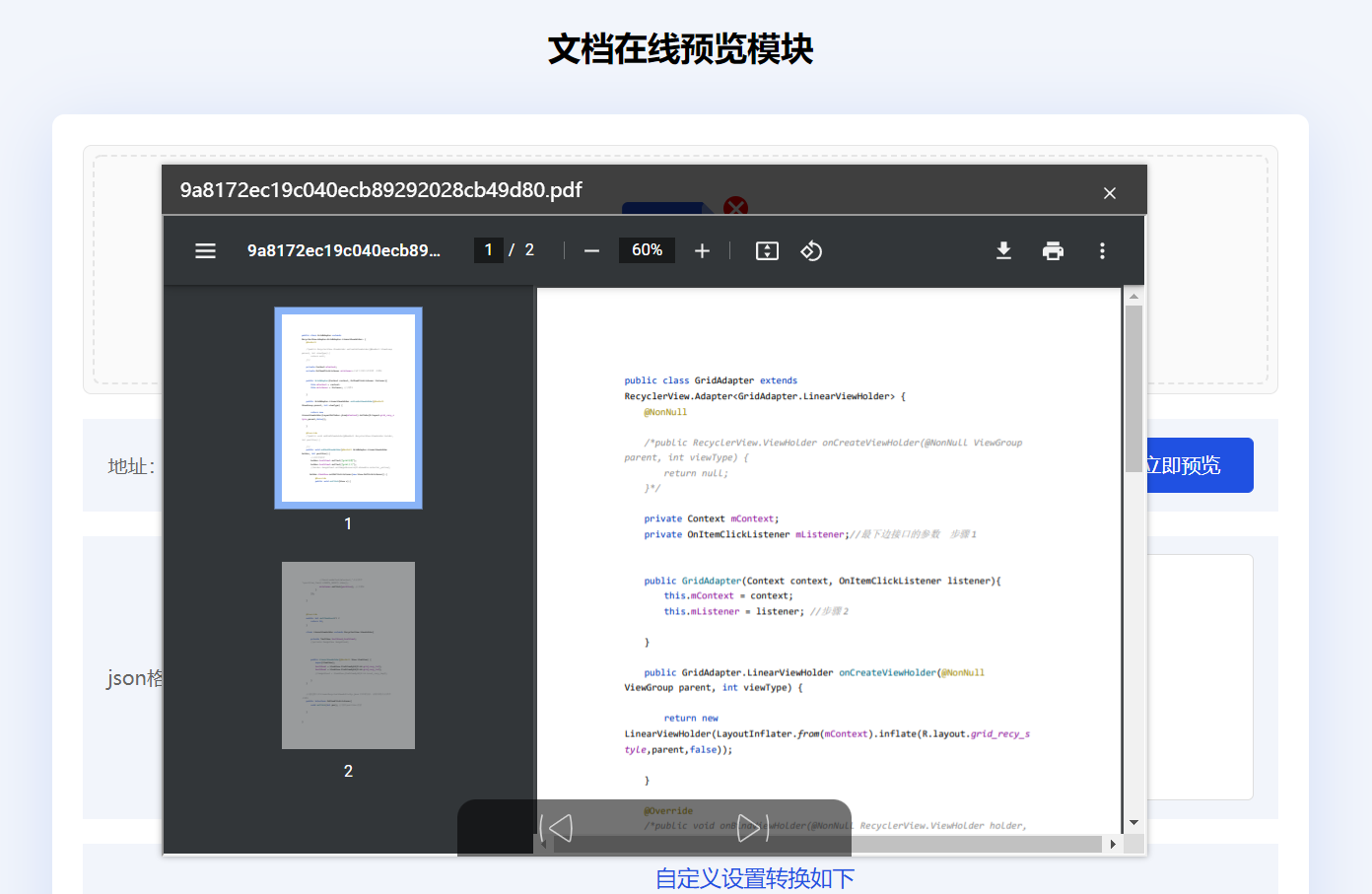Screen dimensions: 1372x894
Task: Click the red remove file icon
Action: 735,206
